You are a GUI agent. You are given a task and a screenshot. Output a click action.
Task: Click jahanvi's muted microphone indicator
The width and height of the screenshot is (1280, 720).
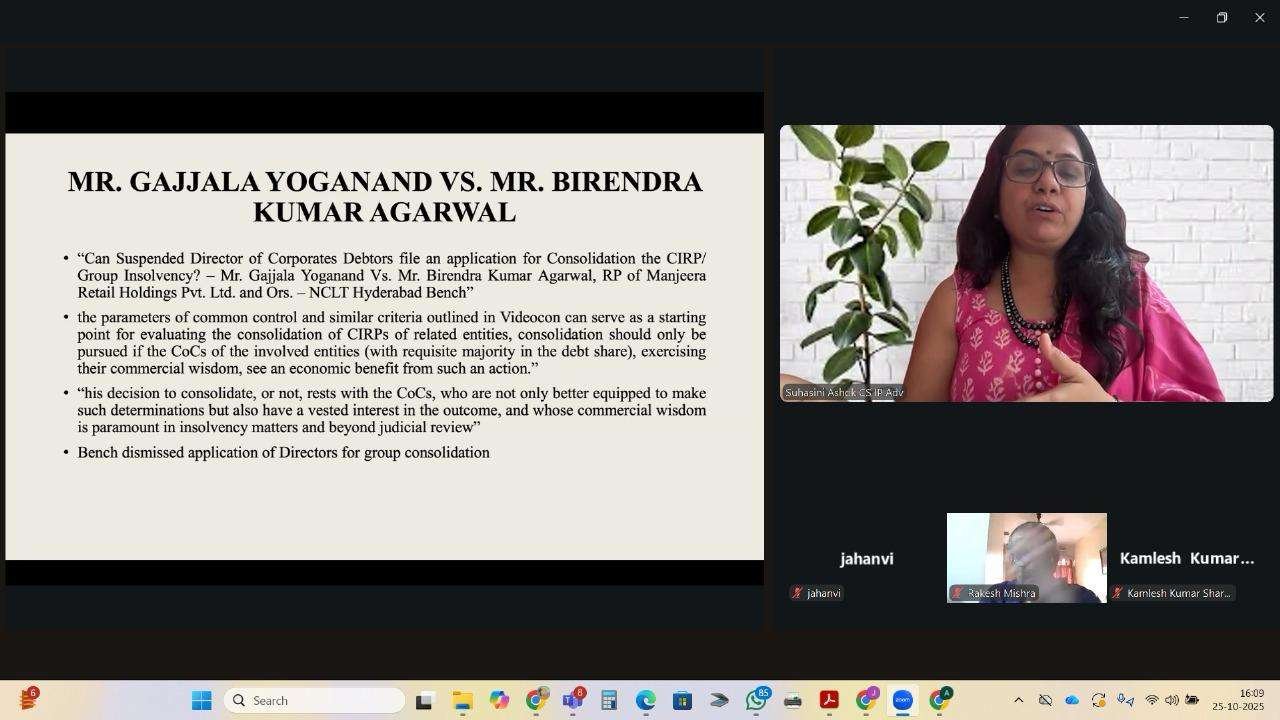click(x=797, y=593)
